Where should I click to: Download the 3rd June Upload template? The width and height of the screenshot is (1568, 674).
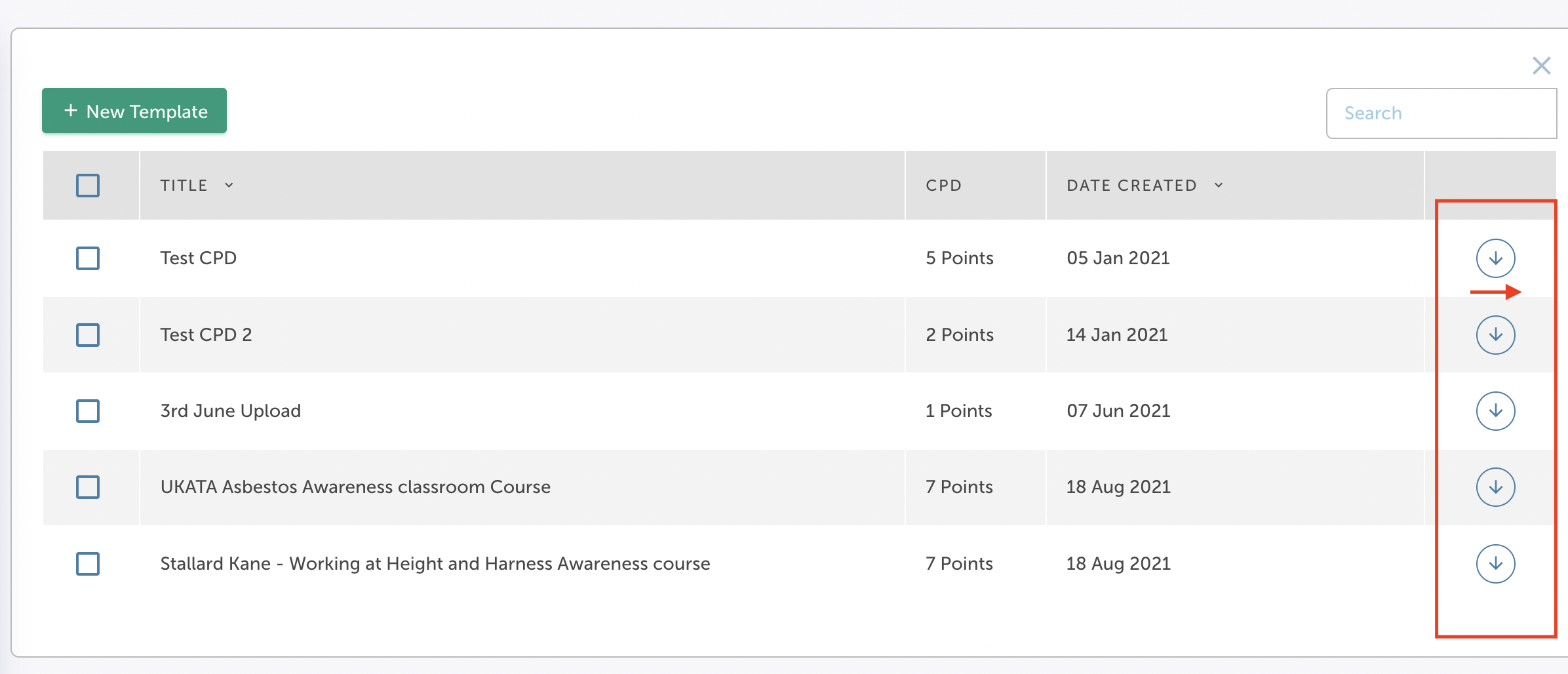click(x=1495, y=411)
